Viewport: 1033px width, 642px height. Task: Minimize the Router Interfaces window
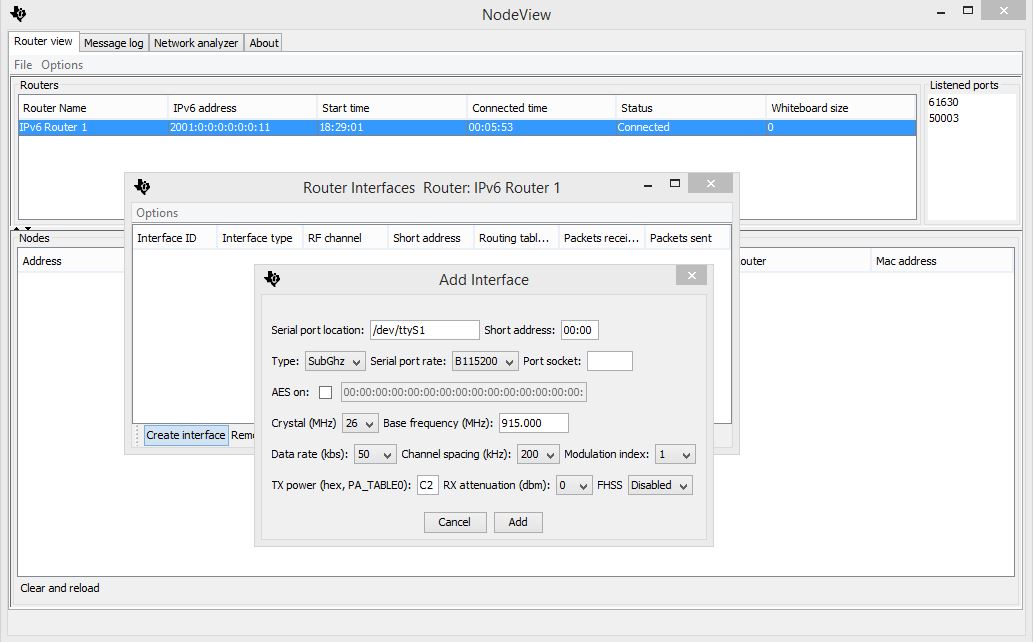click(x=648, y=187)
